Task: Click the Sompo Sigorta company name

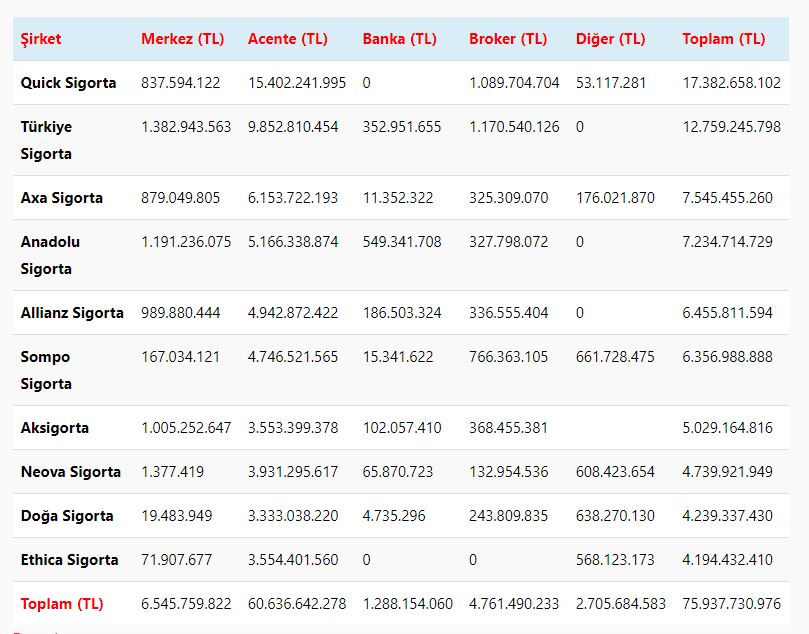Action: click(46, 370)
